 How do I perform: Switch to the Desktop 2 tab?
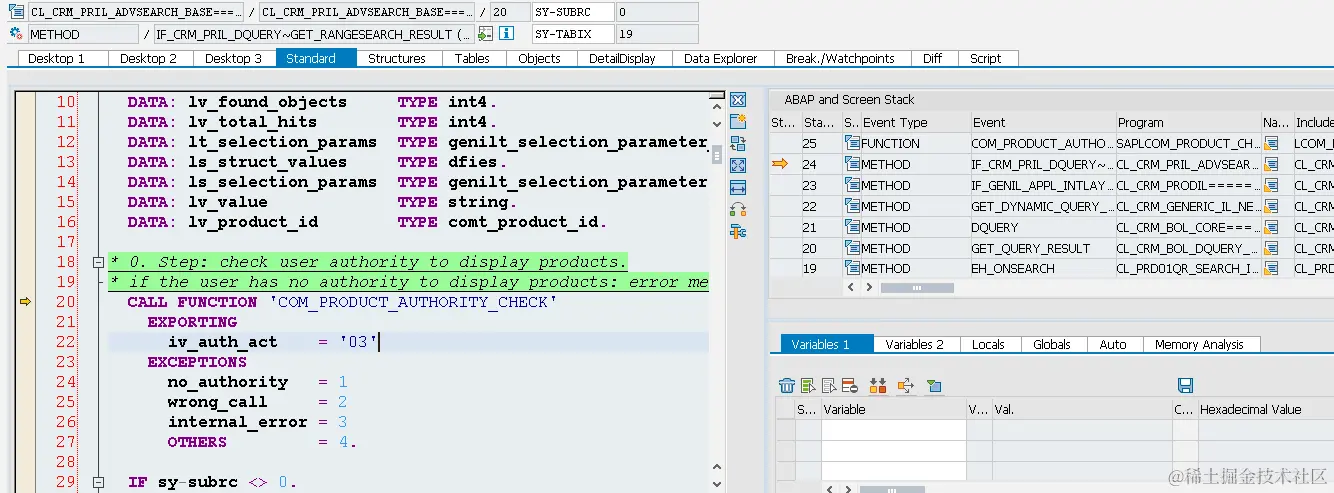tap(148, 58)
